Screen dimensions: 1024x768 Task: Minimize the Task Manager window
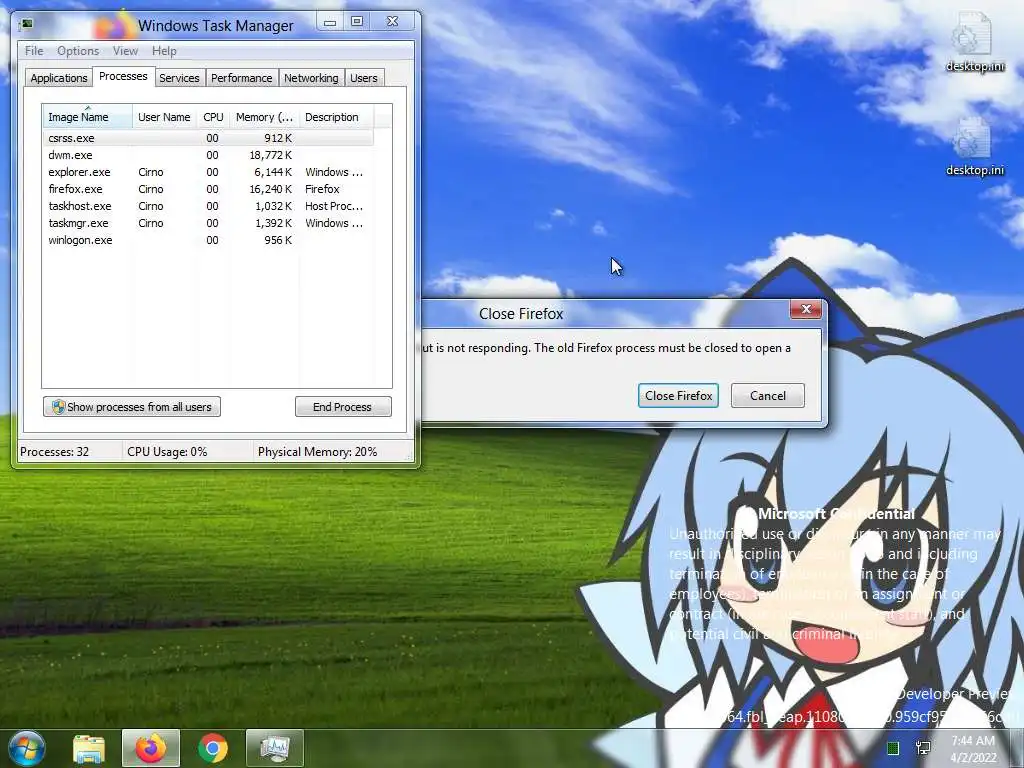click(x=330, y=22)
